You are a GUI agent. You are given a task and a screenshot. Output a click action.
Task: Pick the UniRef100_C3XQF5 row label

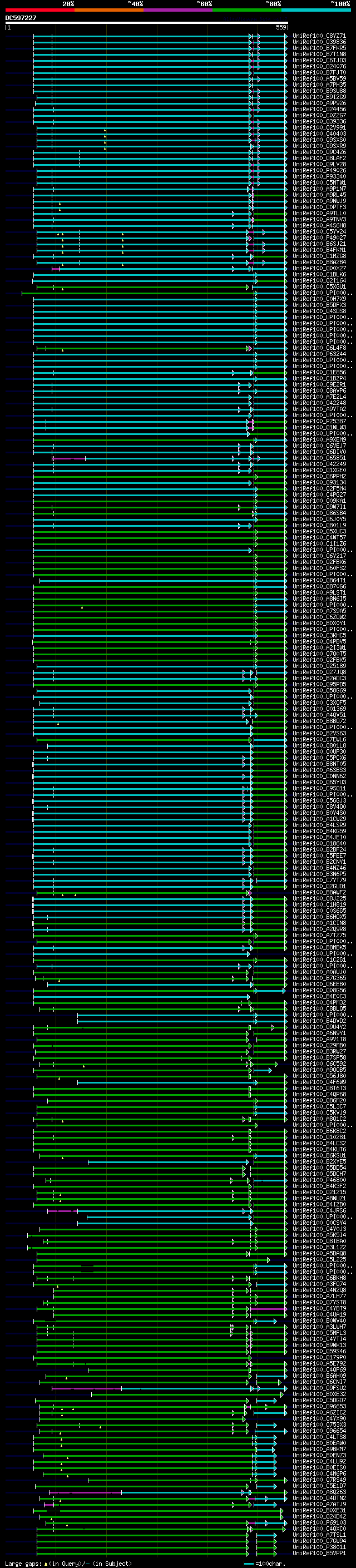click(x=319, y=703)
